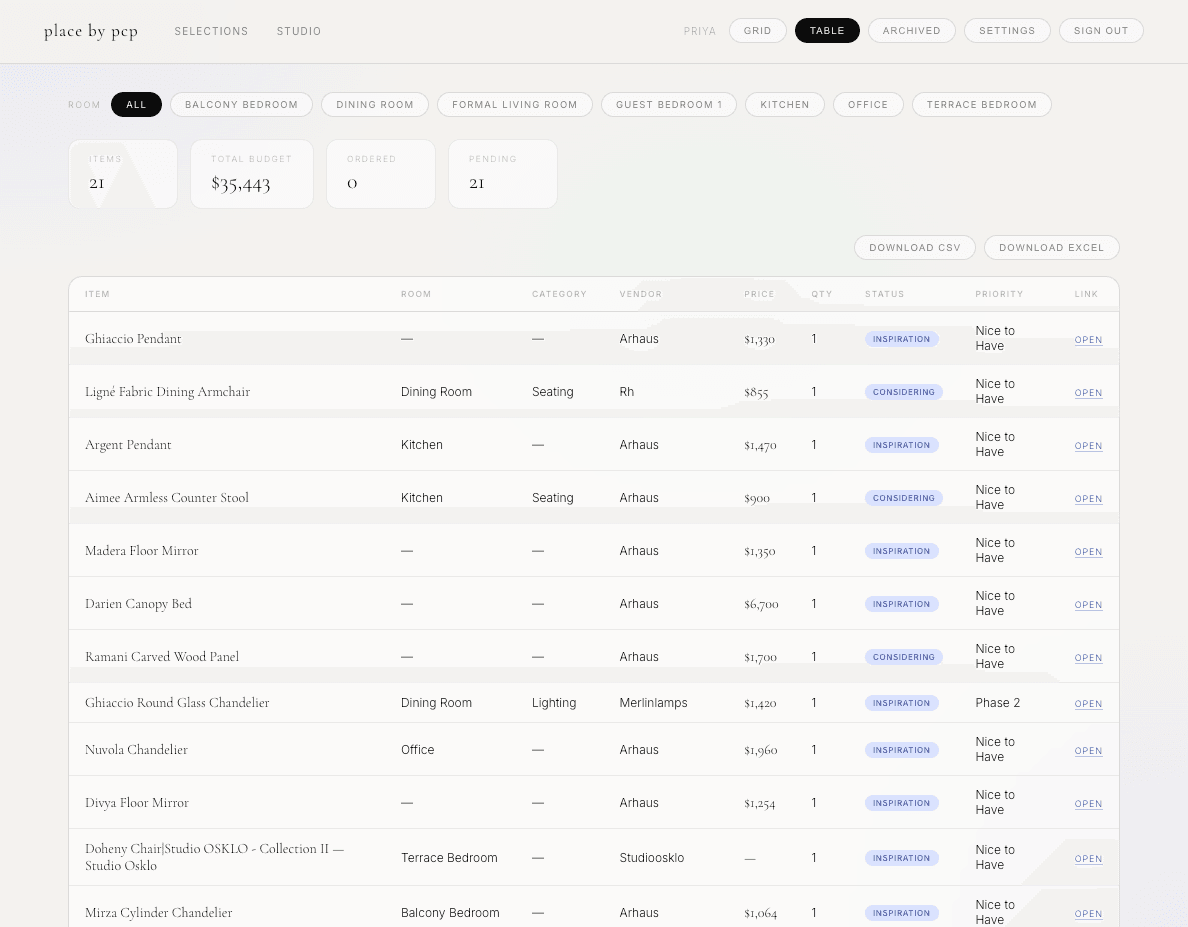Click Inspiration status of Darien Canopy Bed
Screen dimensions: 1188x927
(x=902, y=604)
